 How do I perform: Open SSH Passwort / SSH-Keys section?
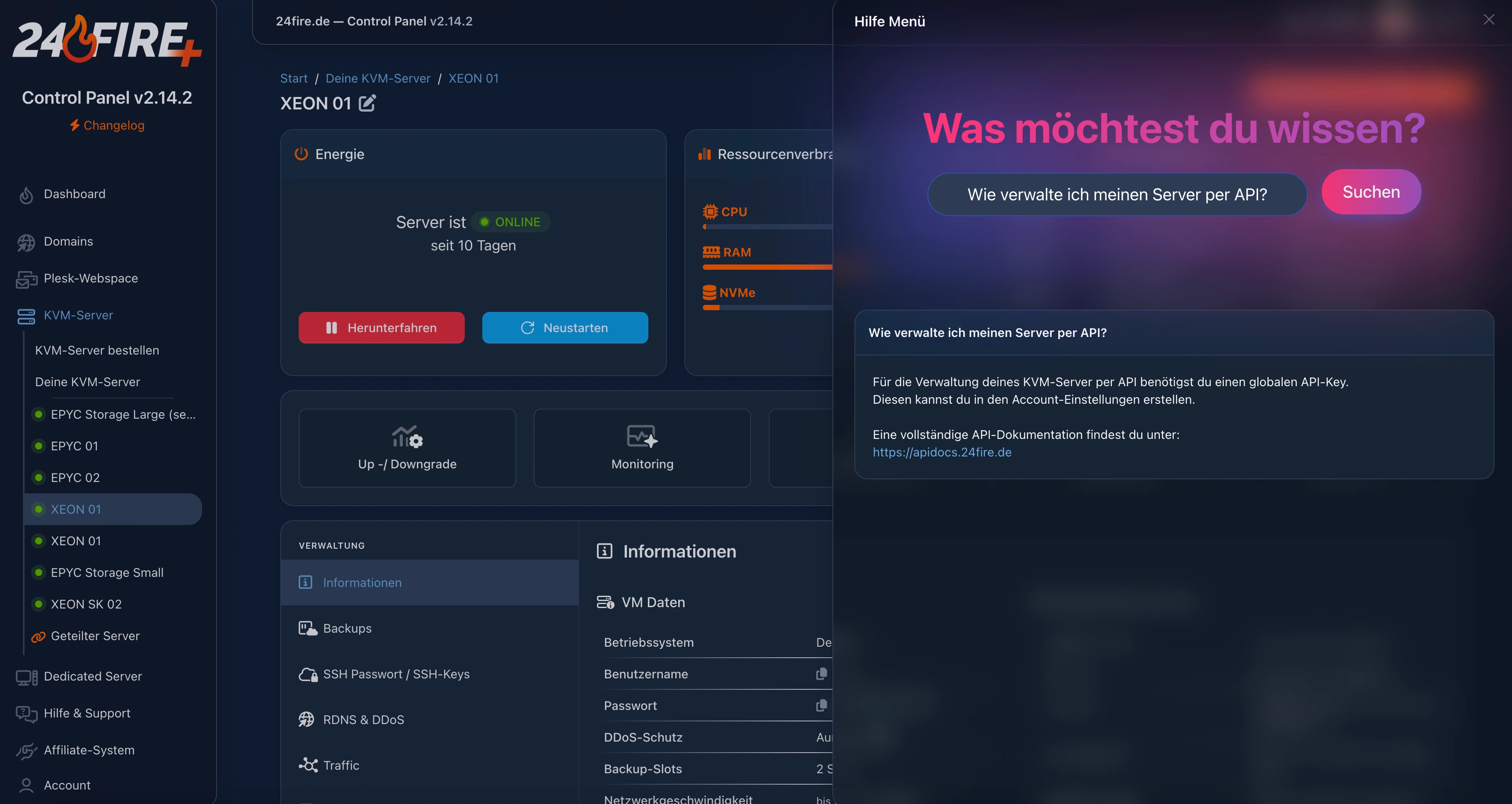click(430, 674)
